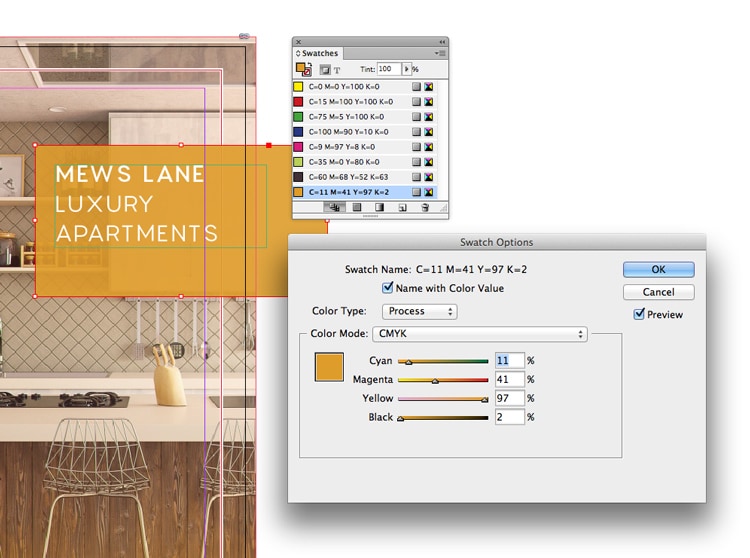Image resolution: width=750 pixels, height=558 pixels.
Task: Open the Tint slider arrow
Action: [x=407, y=69]
